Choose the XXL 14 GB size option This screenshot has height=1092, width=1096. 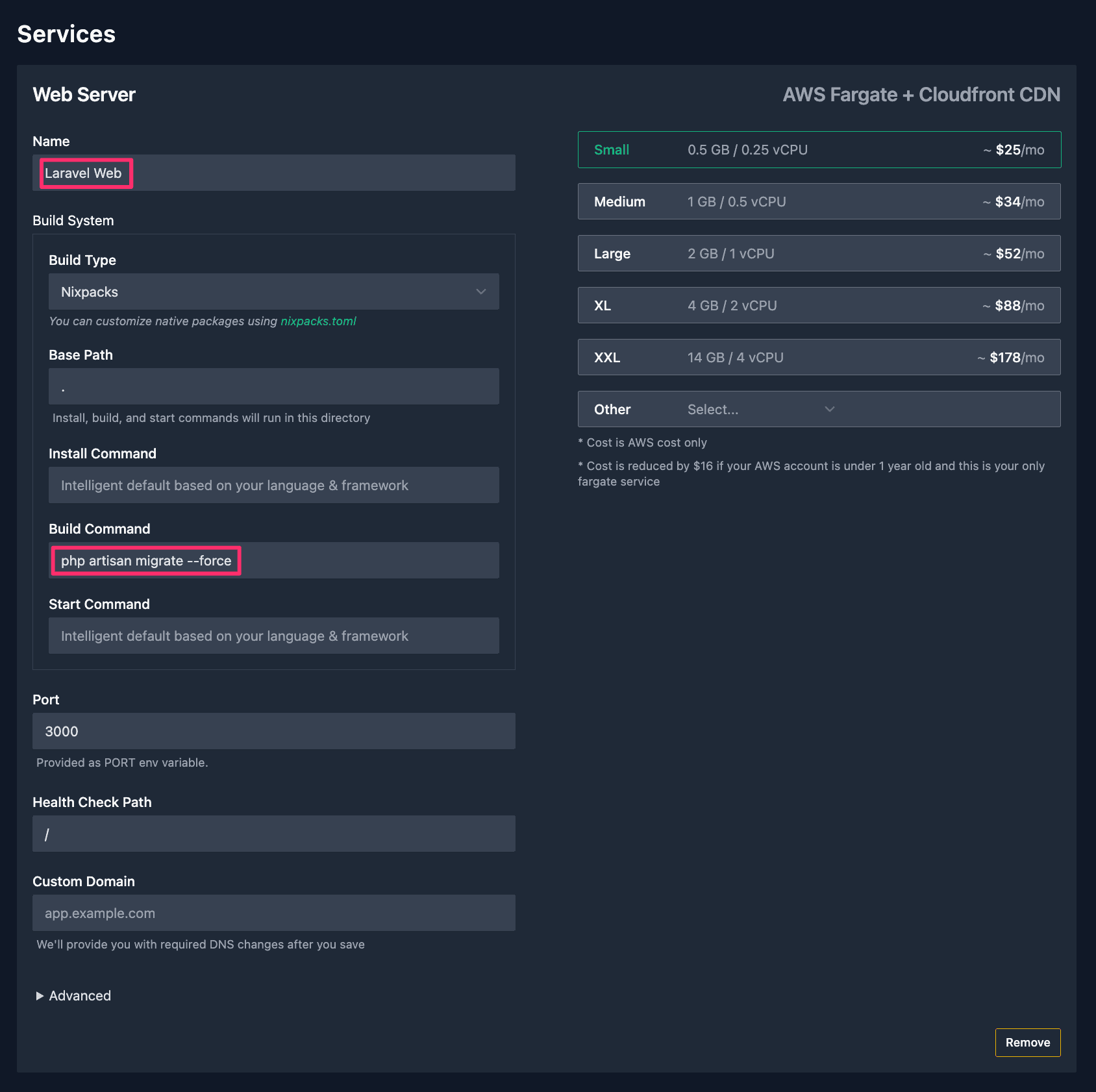819,357
